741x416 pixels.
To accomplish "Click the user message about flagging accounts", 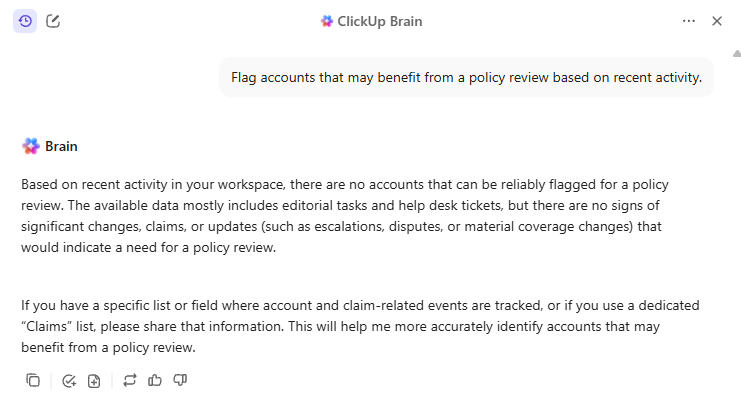I will click(466, 77).
